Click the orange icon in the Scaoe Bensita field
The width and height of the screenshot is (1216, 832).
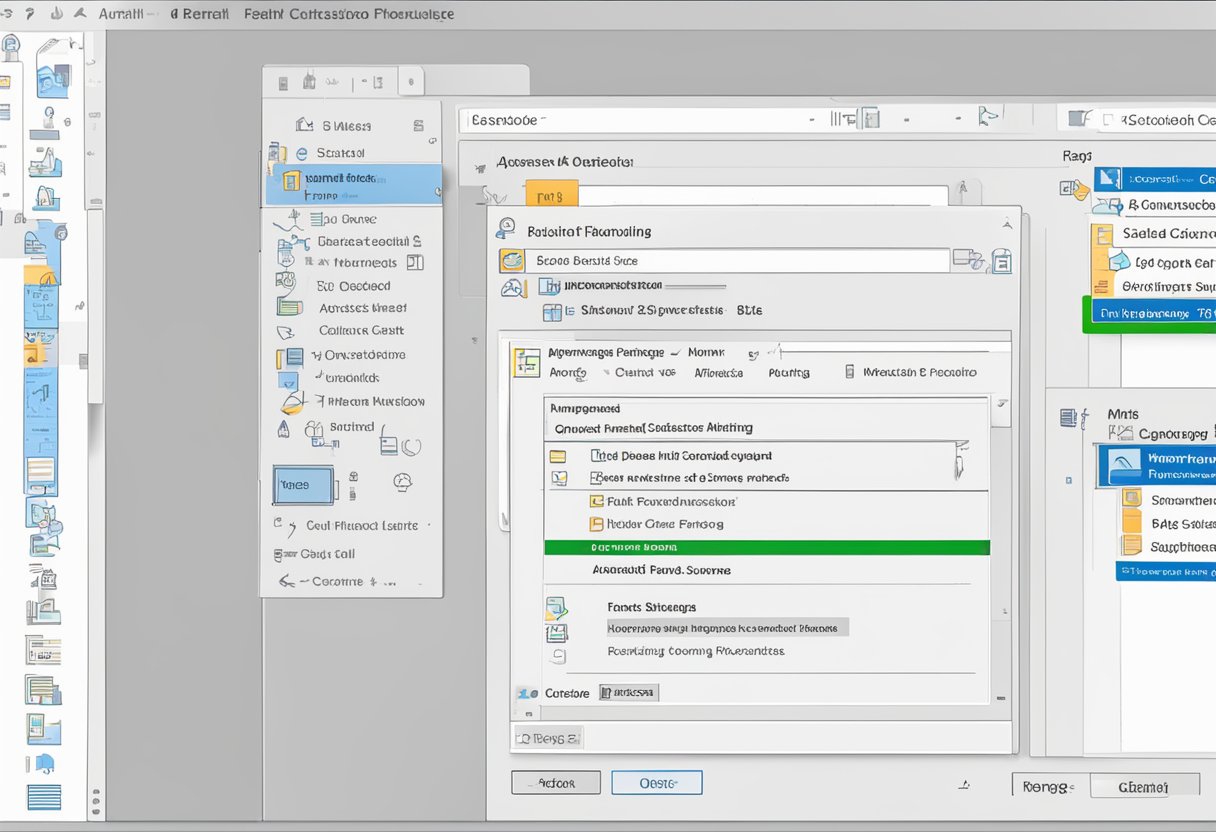[512, 261]
